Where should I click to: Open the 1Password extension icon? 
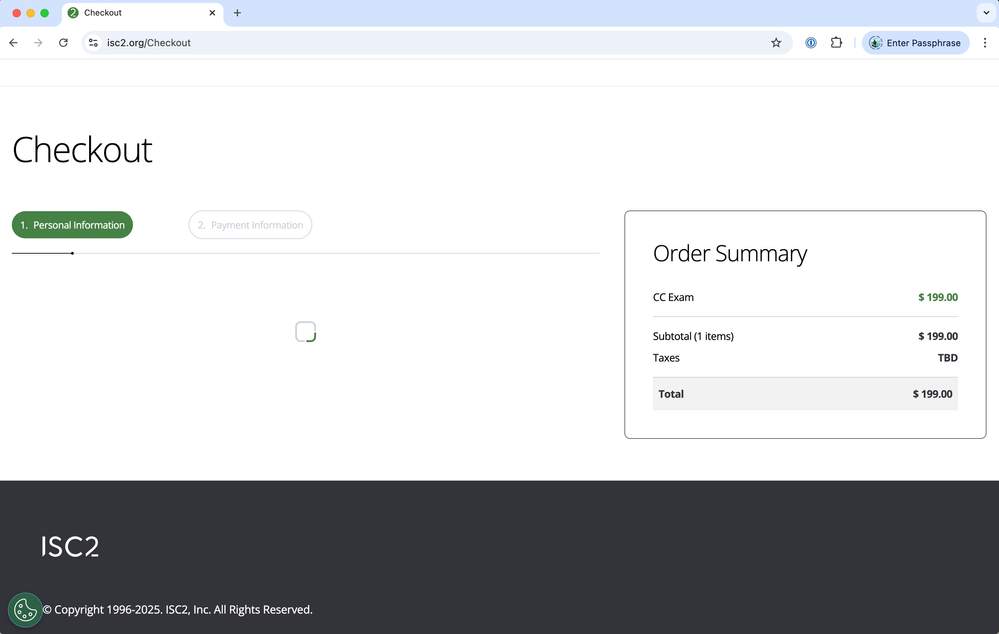point(811,43)
